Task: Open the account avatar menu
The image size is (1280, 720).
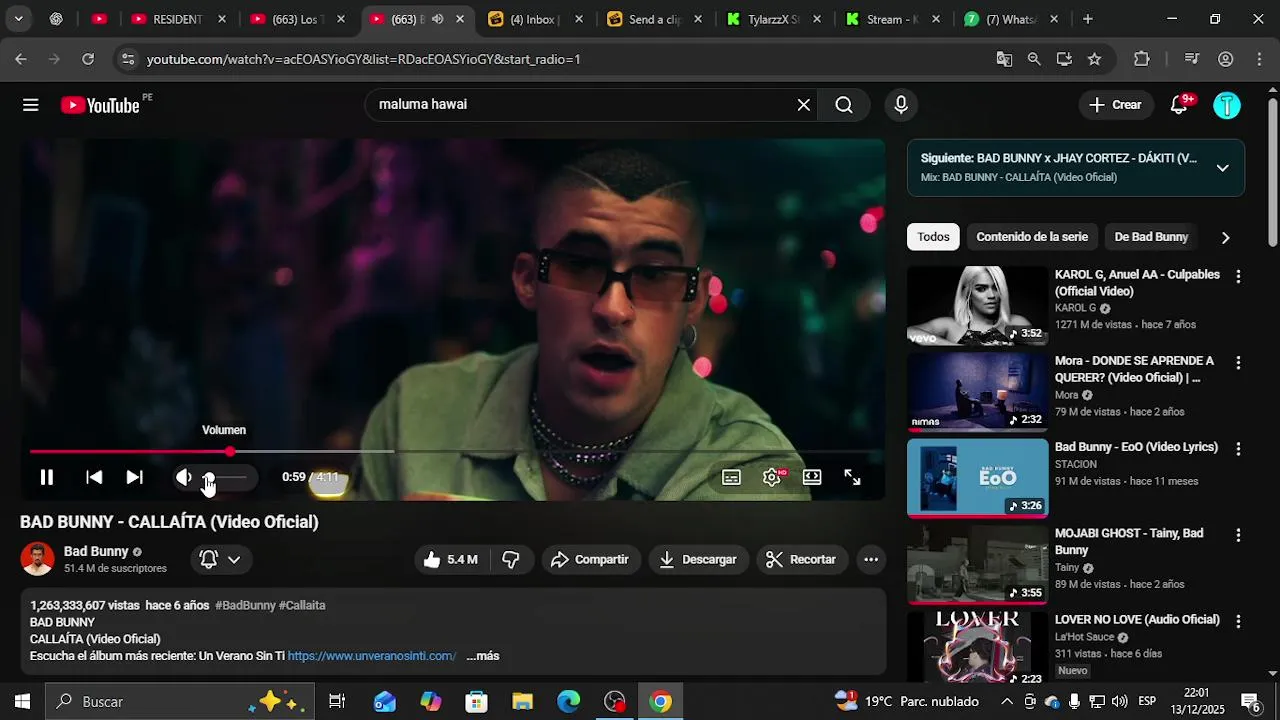Action: coord(1227,105)
